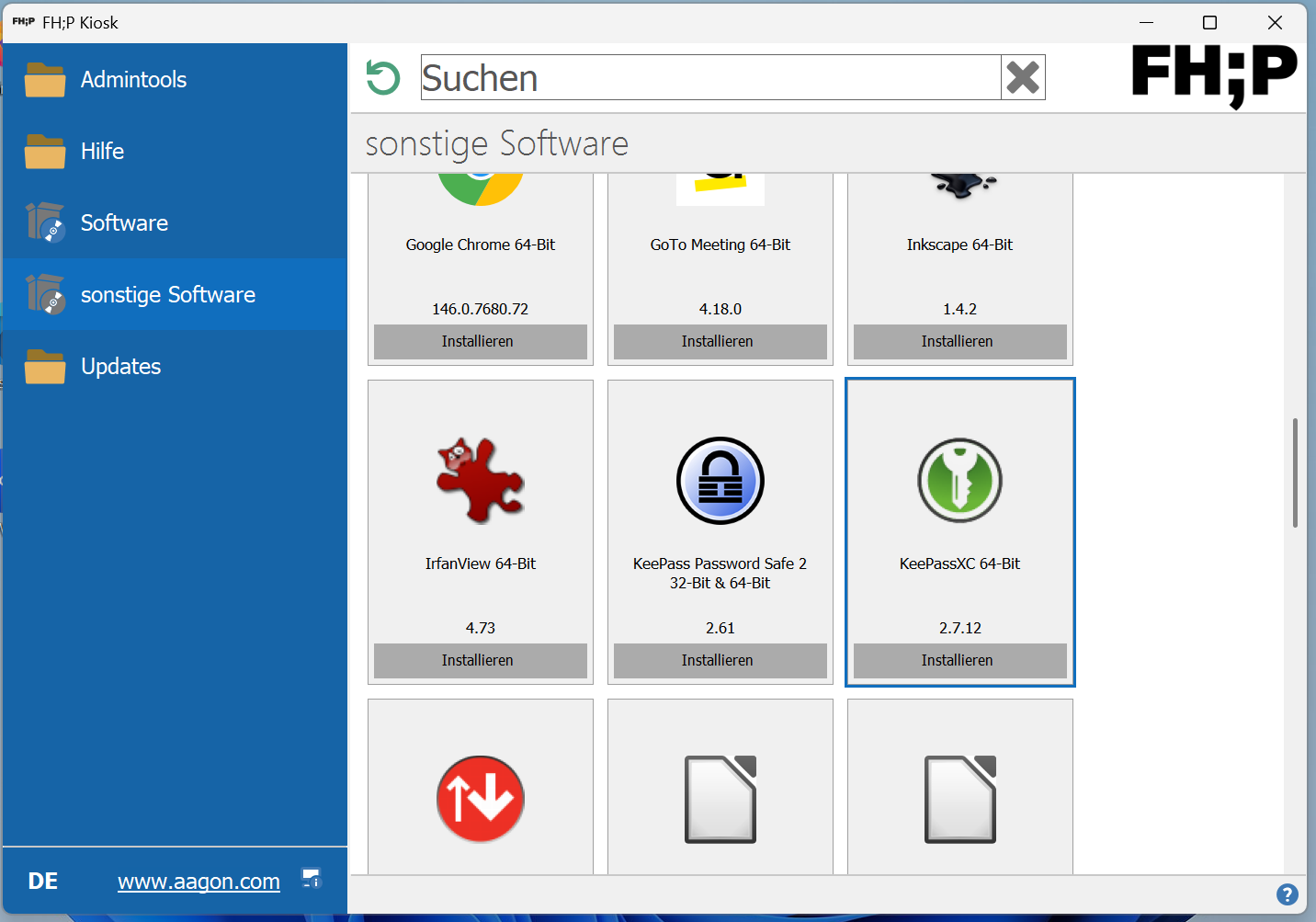This screenshot has width=1316, height=922.
Task: Select the KeePass Password Safe lock icon
Action: click(720, 480)
